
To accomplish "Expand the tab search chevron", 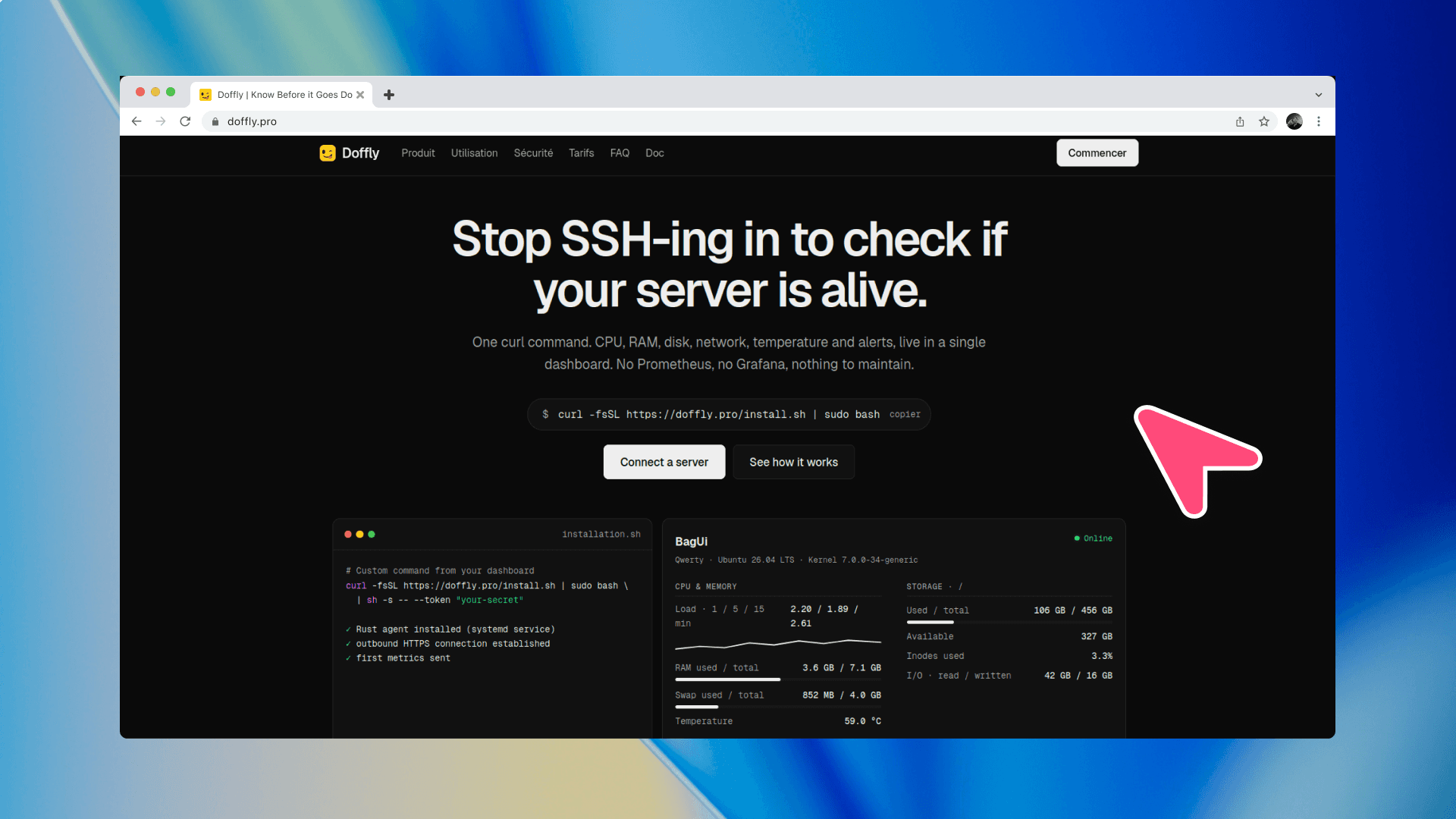I will coord(1319,95).
